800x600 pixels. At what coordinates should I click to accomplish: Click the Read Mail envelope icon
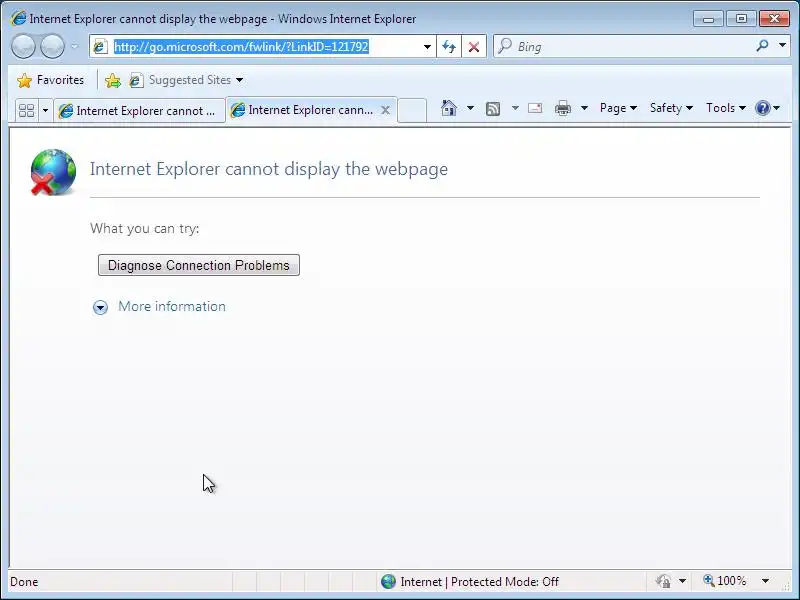point(535,108)
